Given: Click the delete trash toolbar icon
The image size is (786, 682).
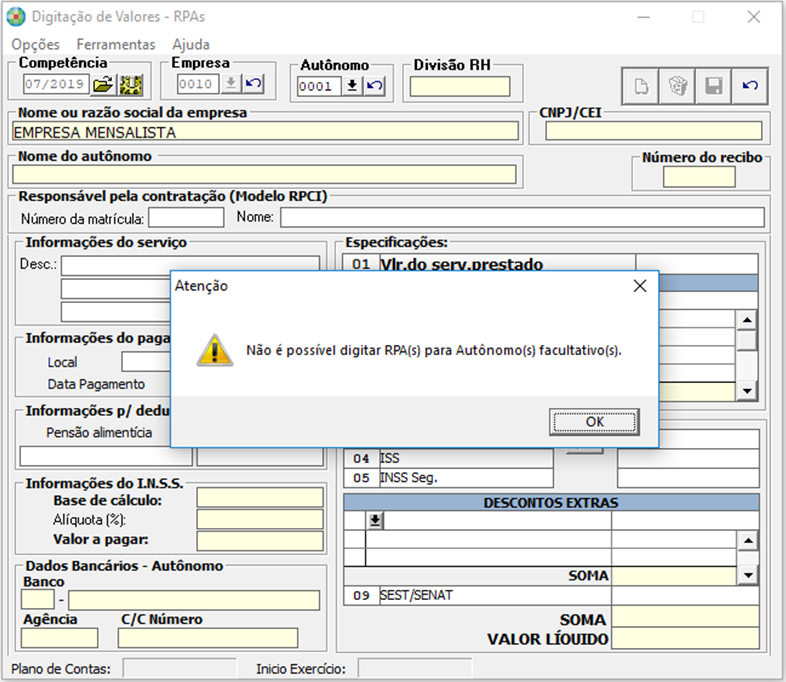Looking at the screenshot, I should click(677, 86).
